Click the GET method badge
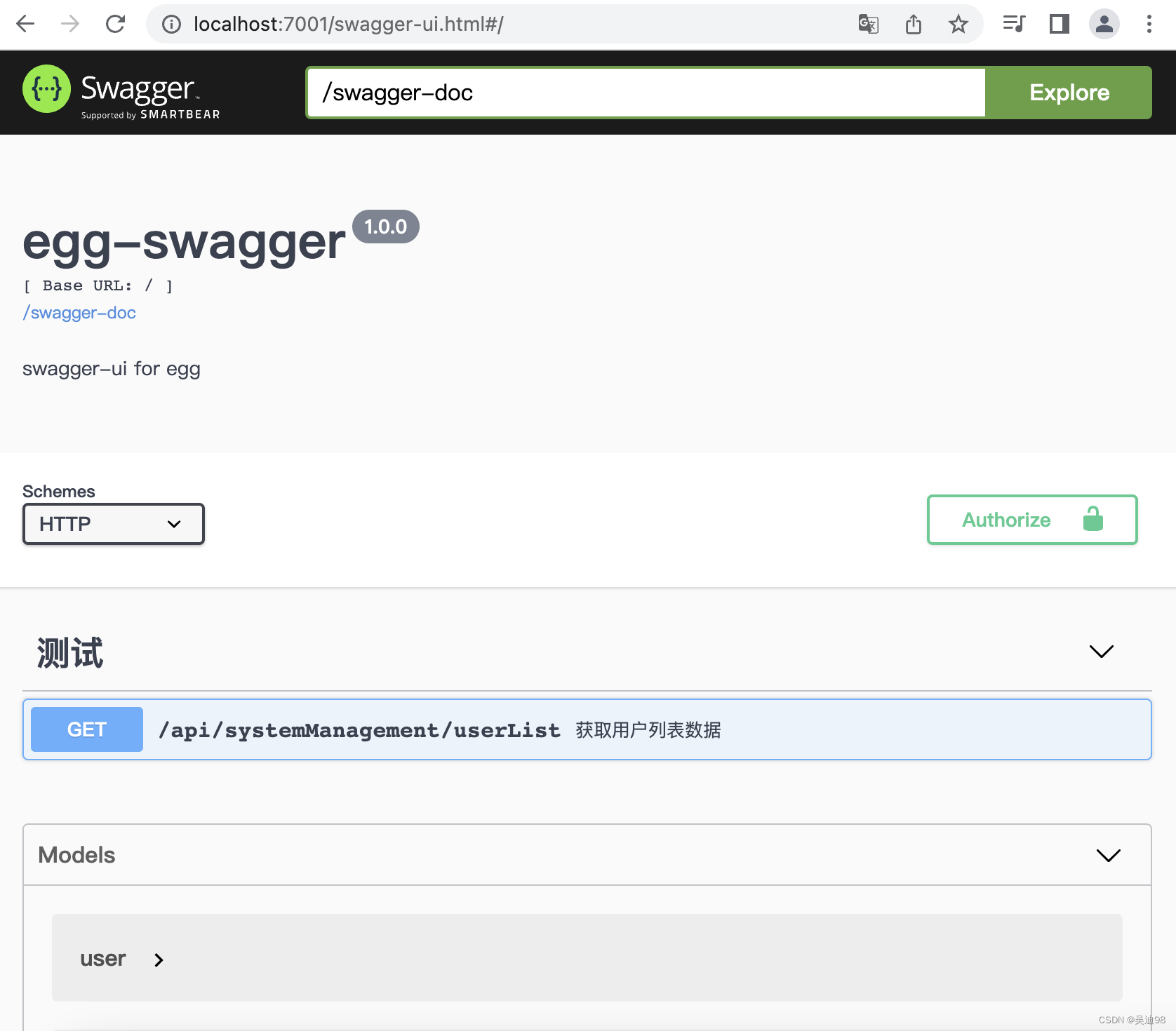This screenshot has height=1031, width=1176. [x=87, y=729]
